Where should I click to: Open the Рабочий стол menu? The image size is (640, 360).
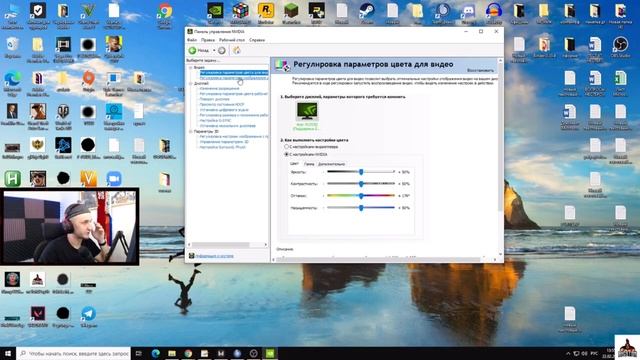click(x=232, y=40)
